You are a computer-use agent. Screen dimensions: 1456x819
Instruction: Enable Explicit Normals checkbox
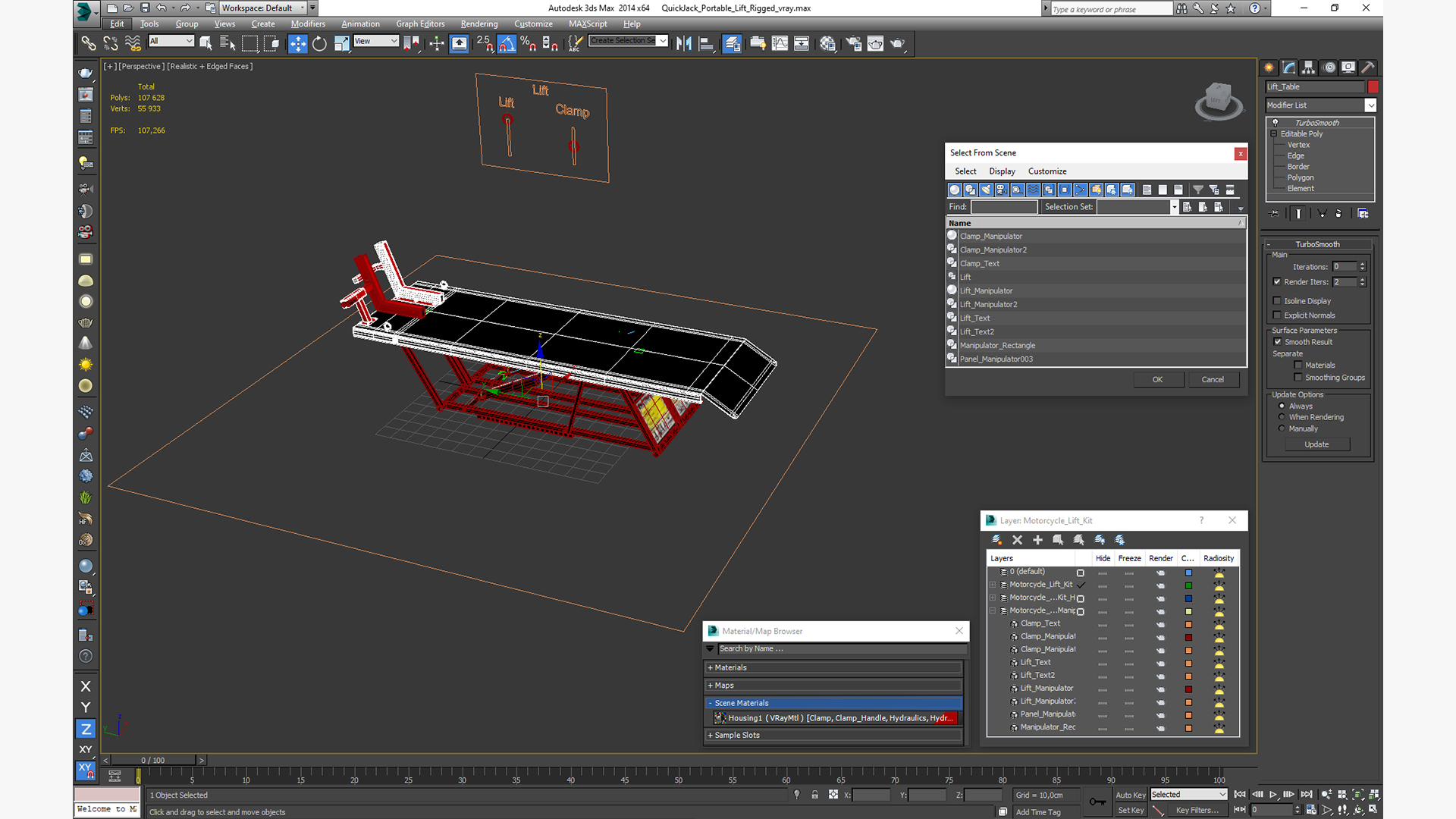[1277, 315]
